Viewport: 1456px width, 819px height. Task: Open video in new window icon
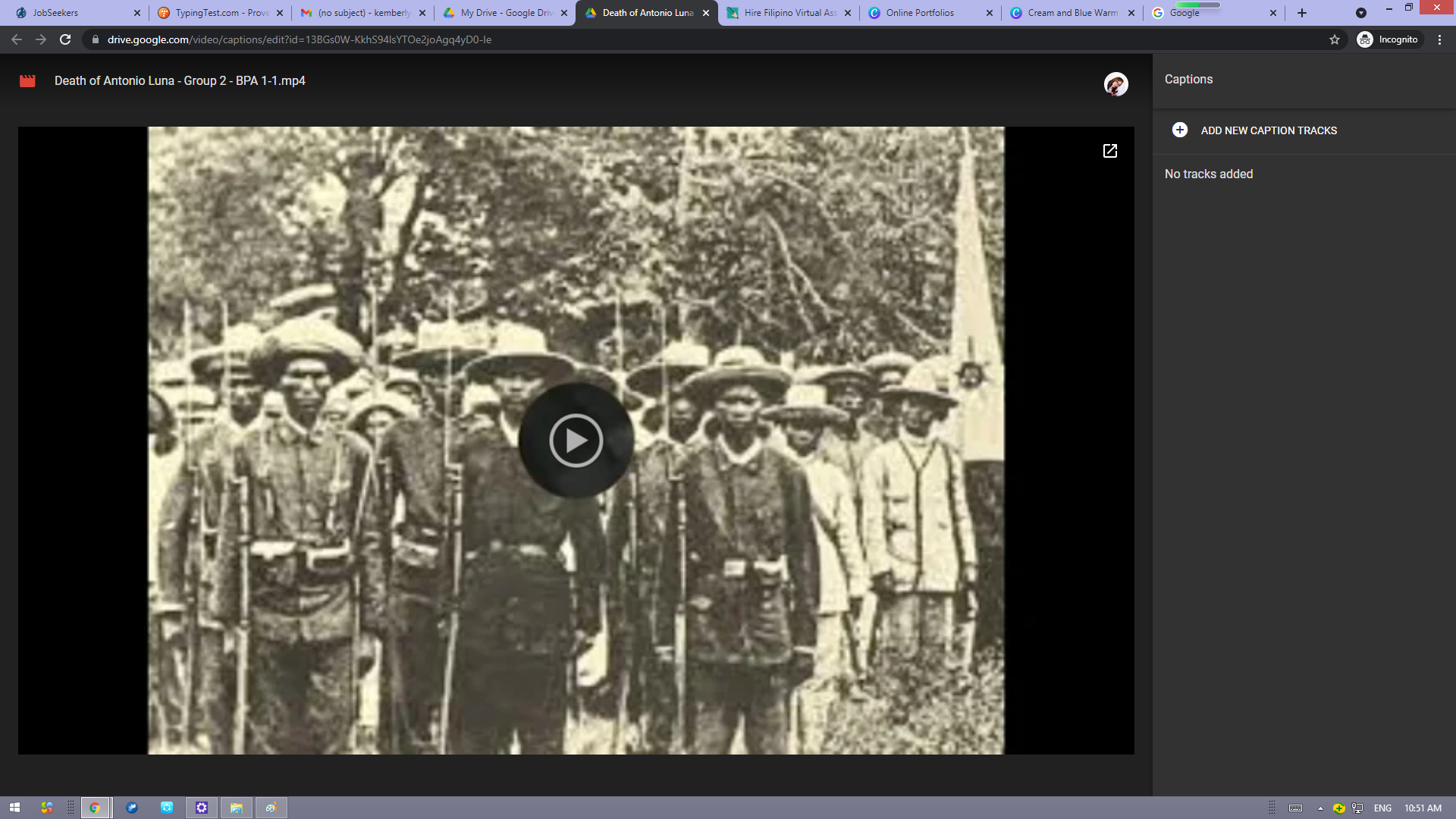(x=1109, y=151)
